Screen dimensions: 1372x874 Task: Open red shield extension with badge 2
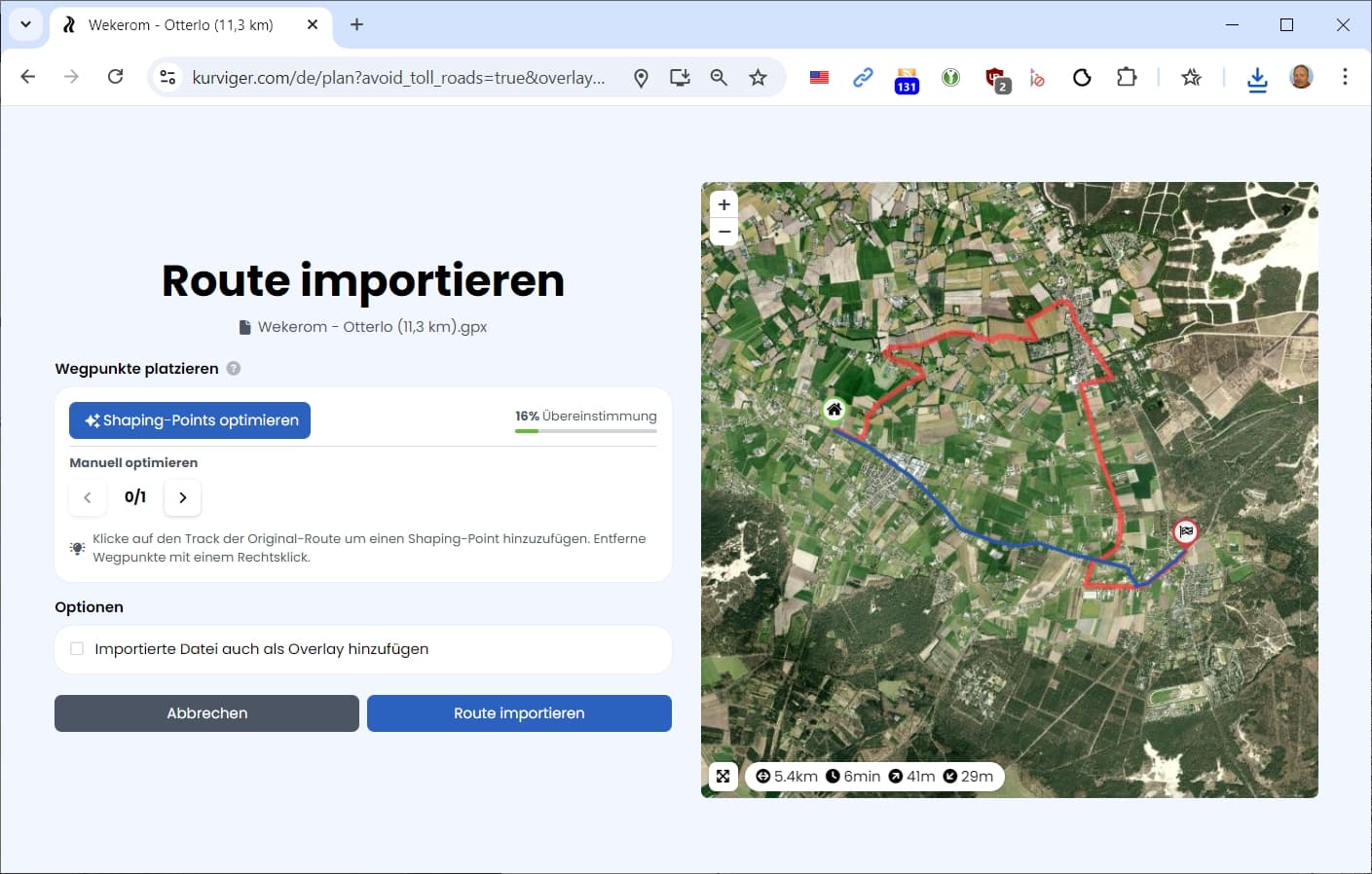(996, 80)
